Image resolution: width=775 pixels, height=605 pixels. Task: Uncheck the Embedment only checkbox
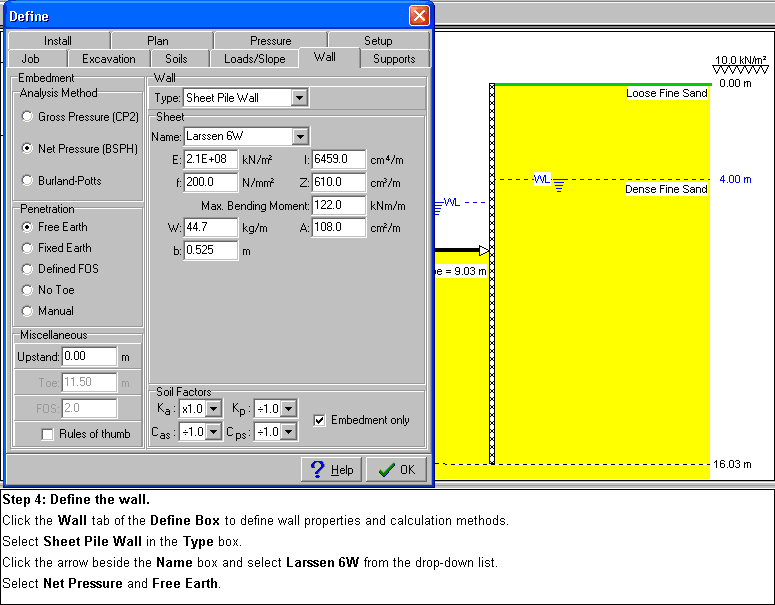pos(319,420)
